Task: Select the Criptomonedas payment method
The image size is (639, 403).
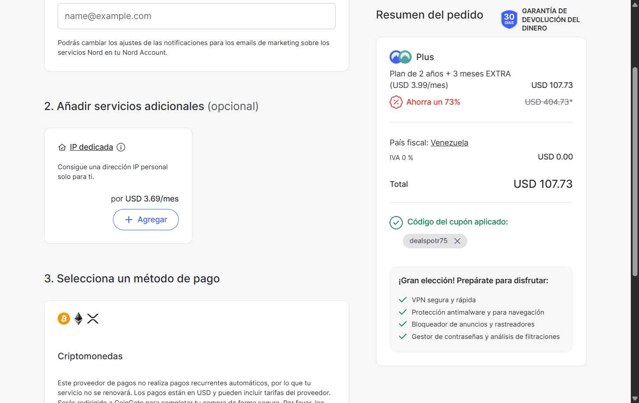Action: click(x=90, y=356)
